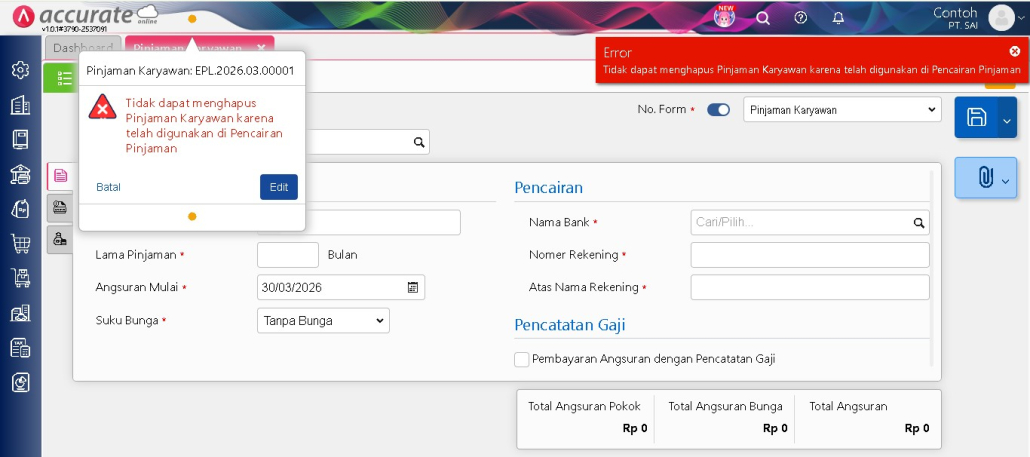1030x457 pixels.
Task: Open calendar picker for Angsuran Mulai
Action: 412,288
